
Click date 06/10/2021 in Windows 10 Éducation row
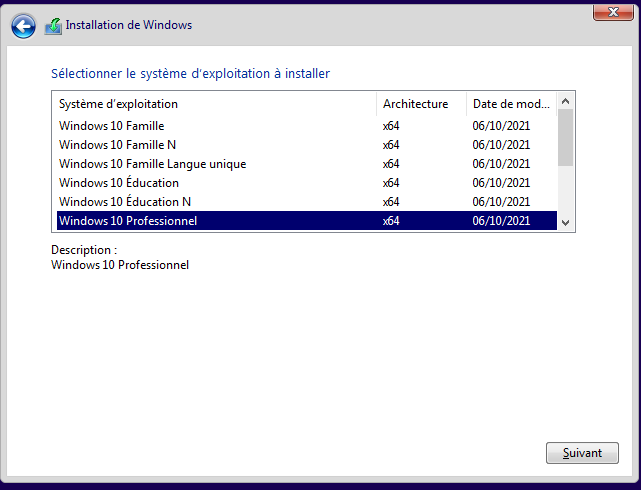[501, 183]
